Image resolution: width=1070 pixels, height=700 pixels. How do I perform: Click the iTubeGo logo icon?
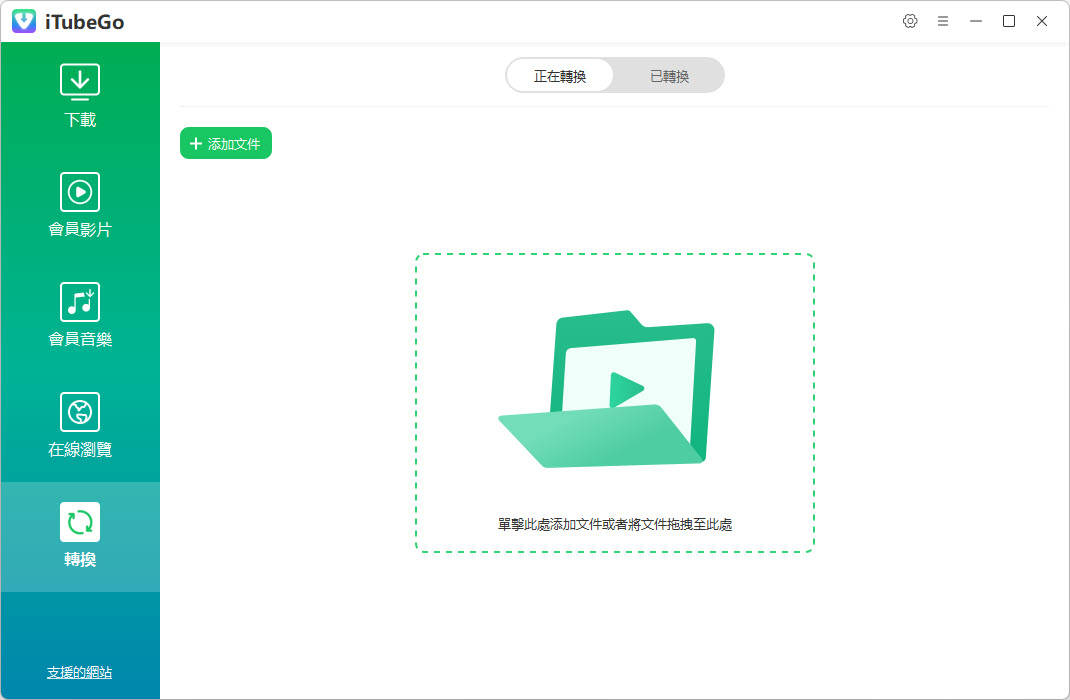24,21
